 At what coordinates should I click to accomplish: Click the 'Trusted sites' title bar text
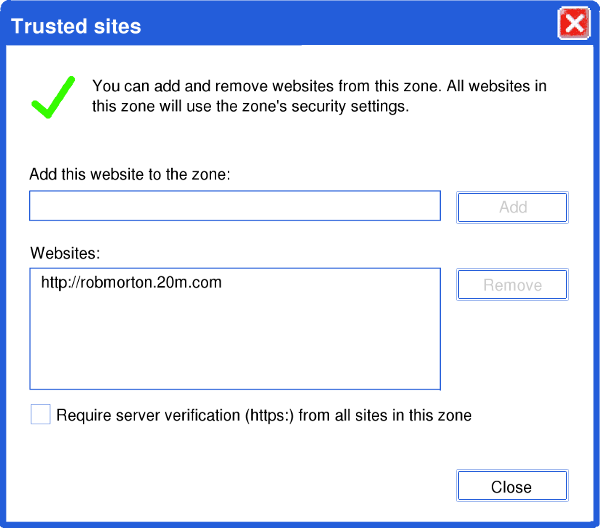point(76,26)
